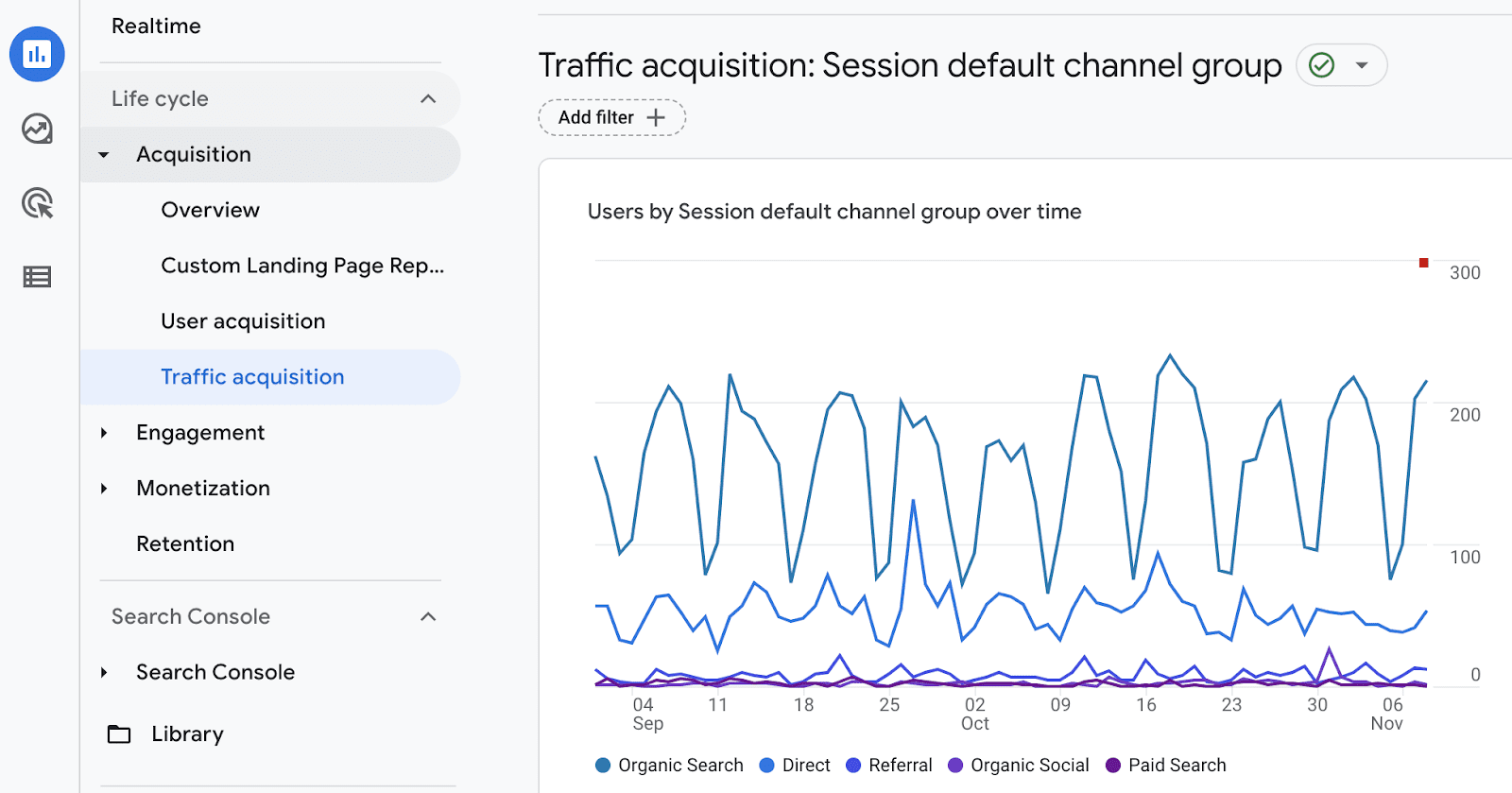Collapse the Search Console section header
1512x793 pixels.
coord(428,617)
